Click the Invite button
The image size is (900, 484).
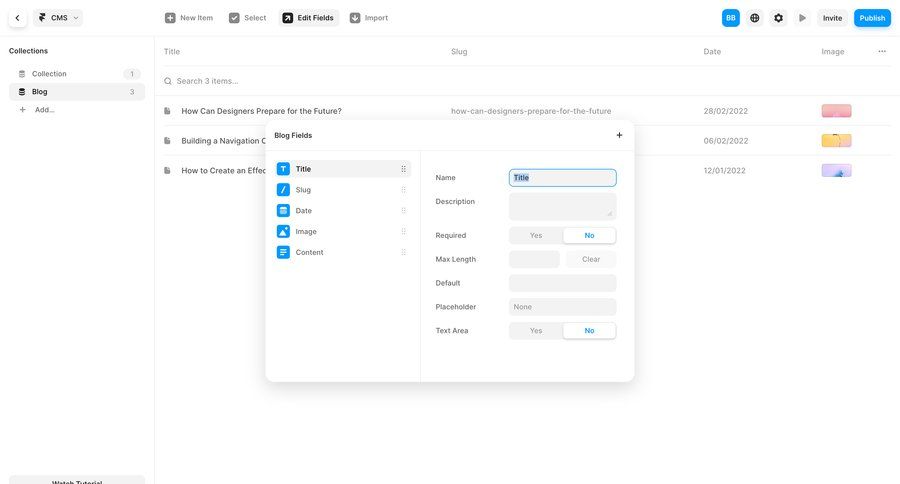pos(832,18)
